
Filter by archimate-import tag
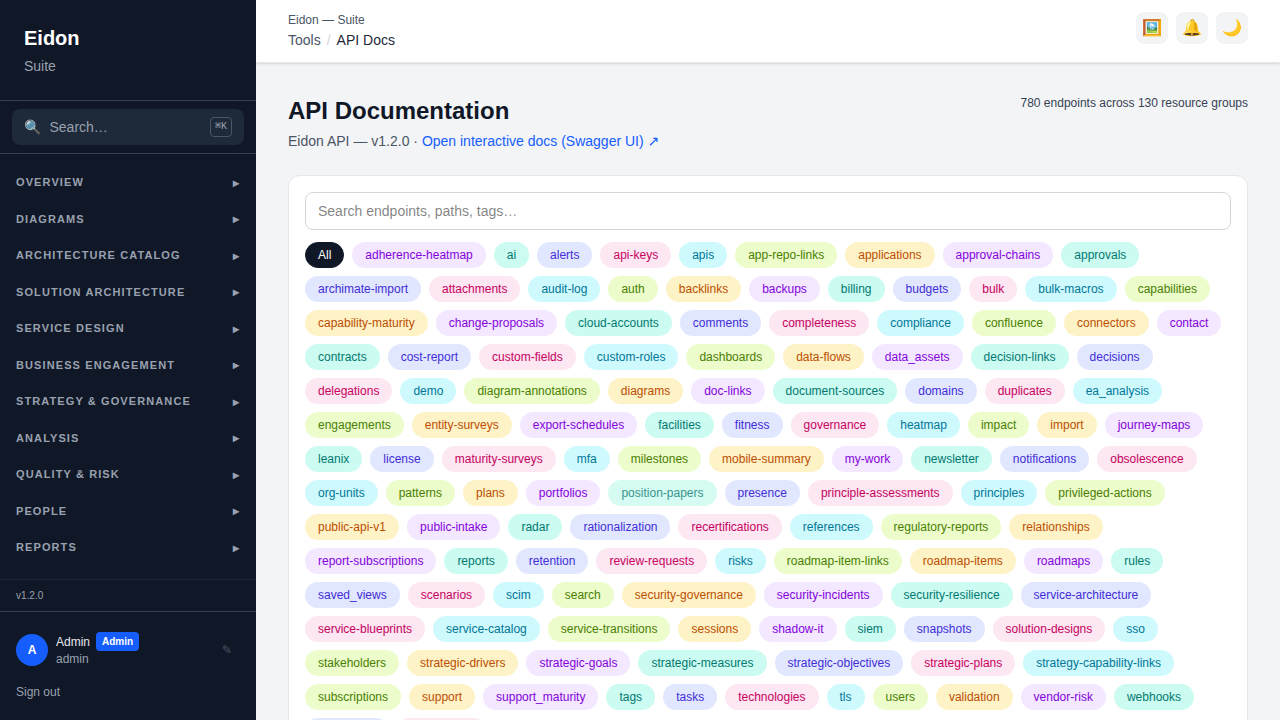(x=363, y=289)
